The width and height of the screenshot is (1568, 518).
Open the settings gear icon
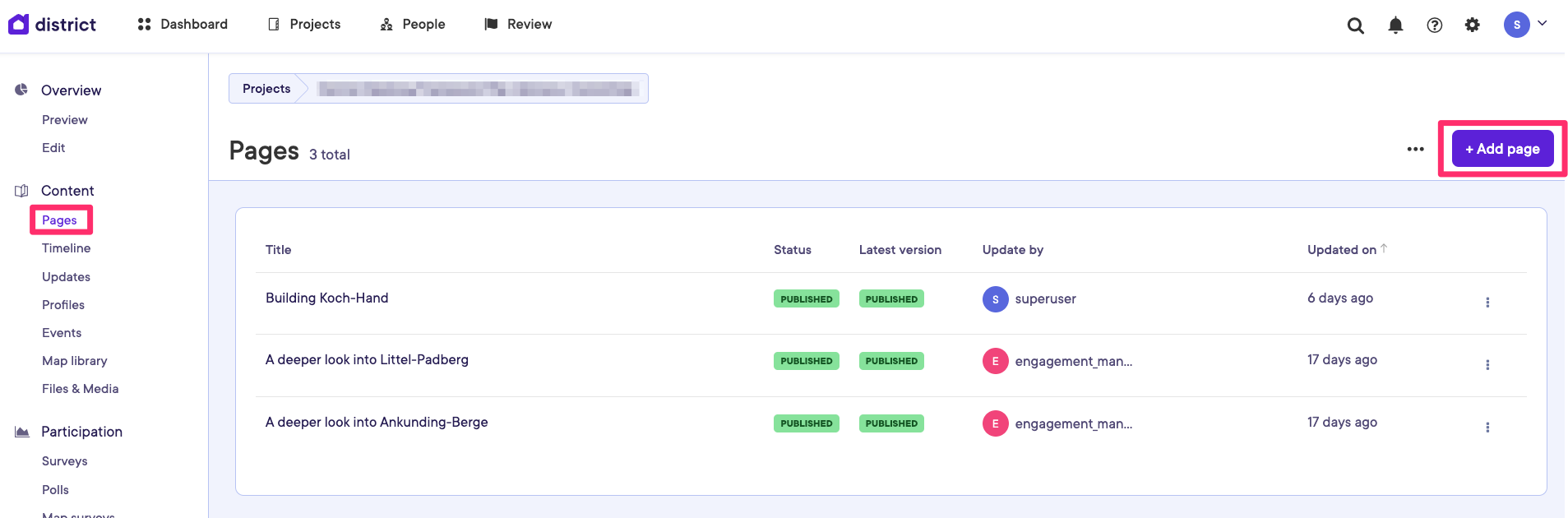point(1472,25)
